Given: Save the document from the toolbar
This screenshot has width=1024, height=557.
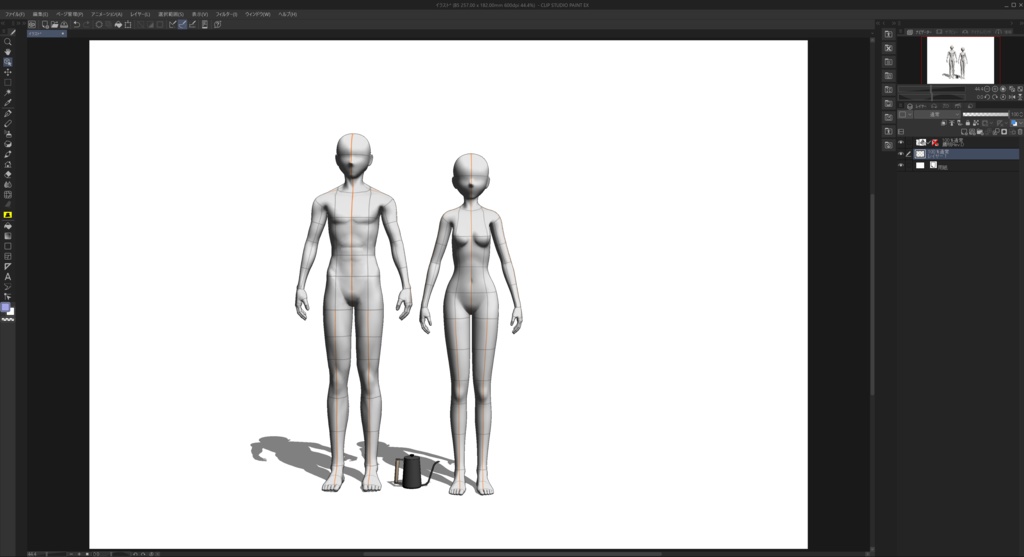Looking at the screenshot, I should [64, 24].
